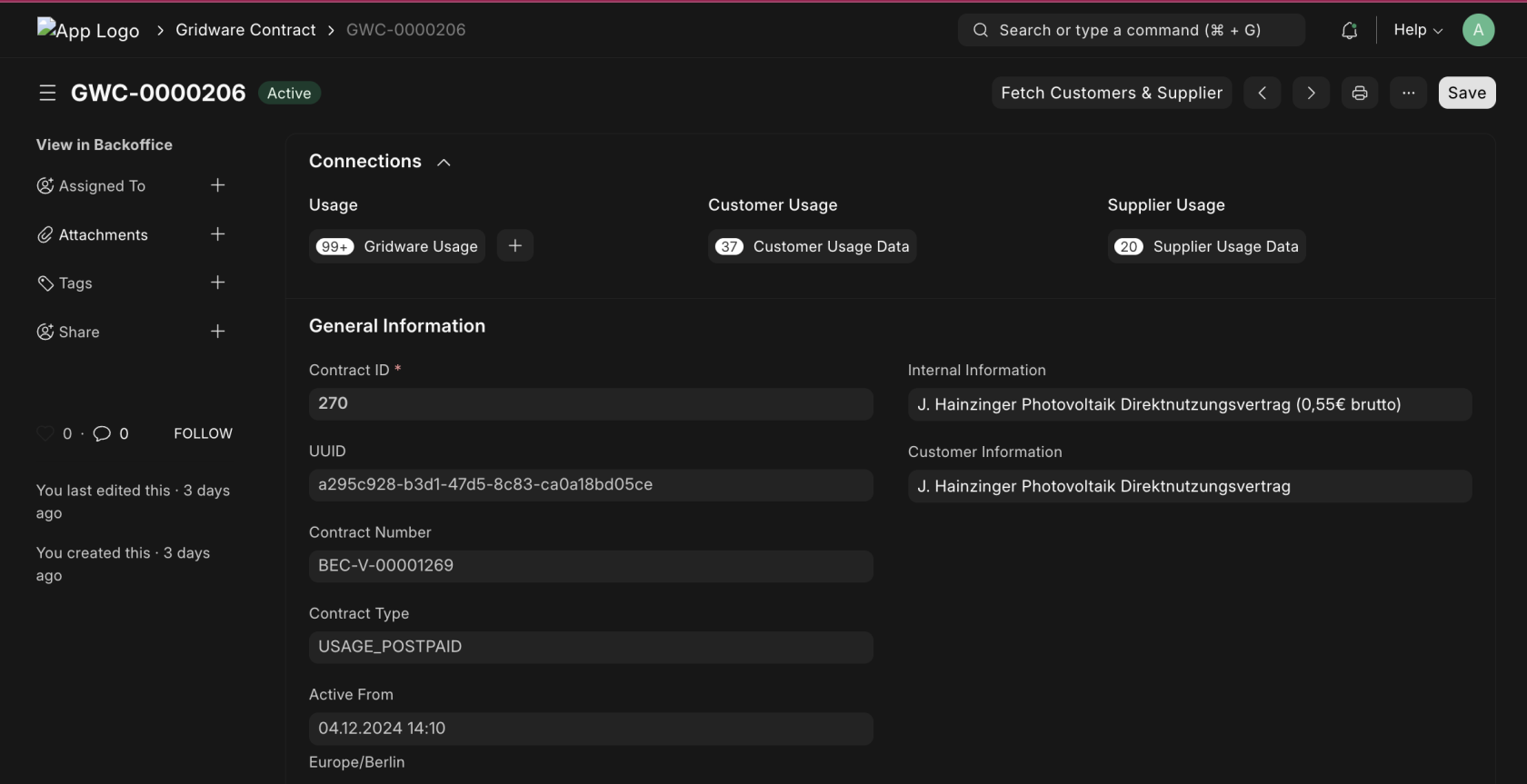Edit Contract Number field
The width and height of the screenshot is (1527, 784).
(591, 566)
